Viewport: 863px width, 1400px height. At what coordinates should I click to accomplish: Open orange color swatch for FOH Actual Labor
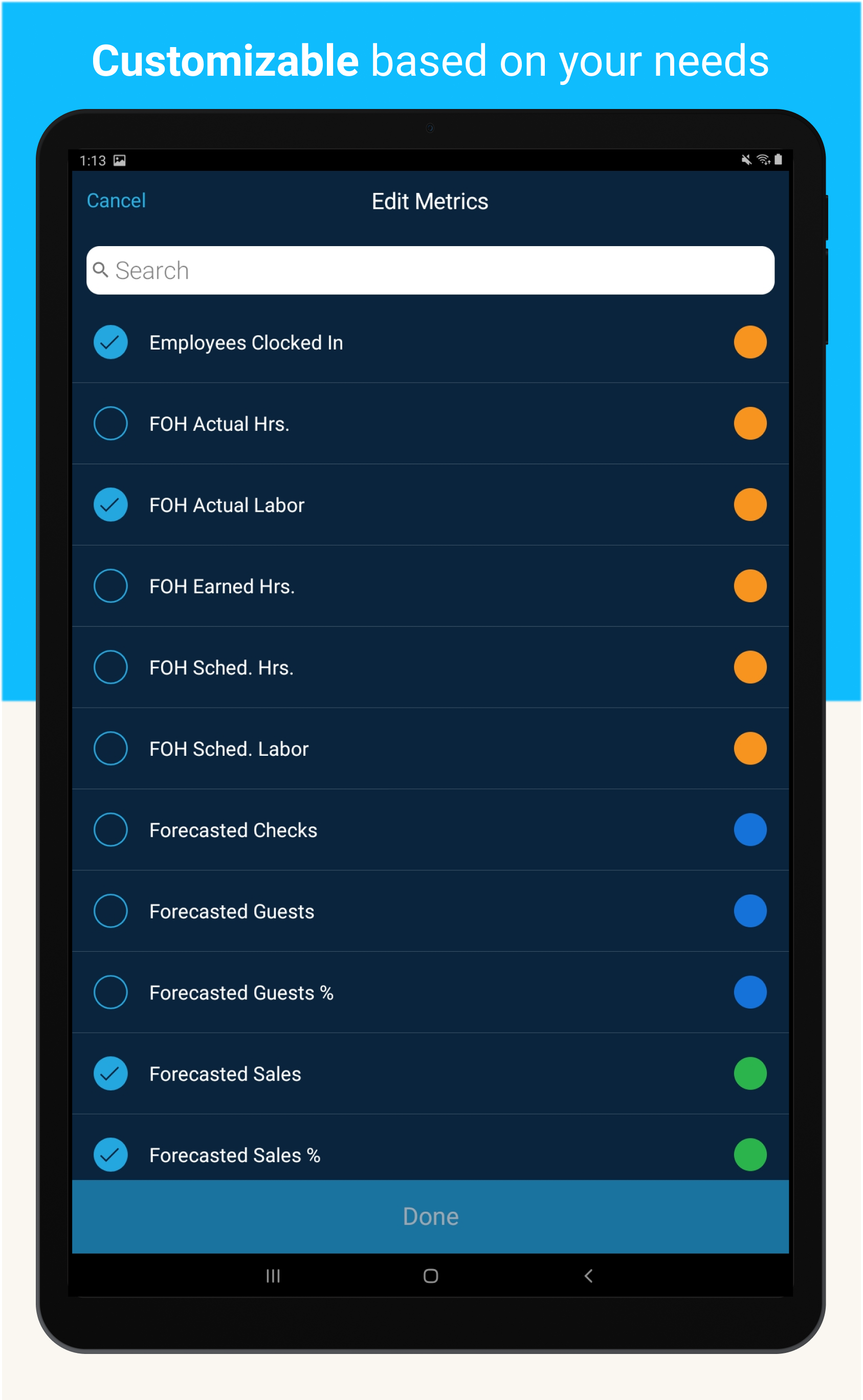point(750,505)
